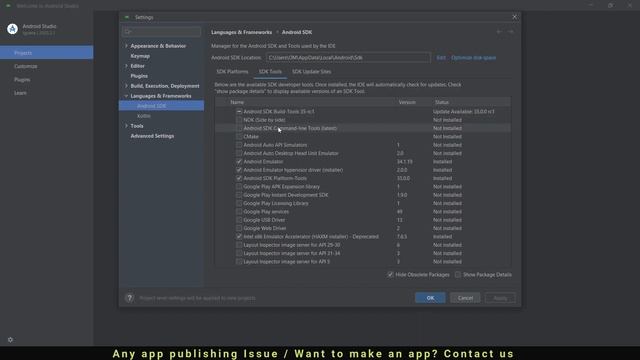Open the settings gear in the welcome window
Screen dimensions: 640x360
10,340
